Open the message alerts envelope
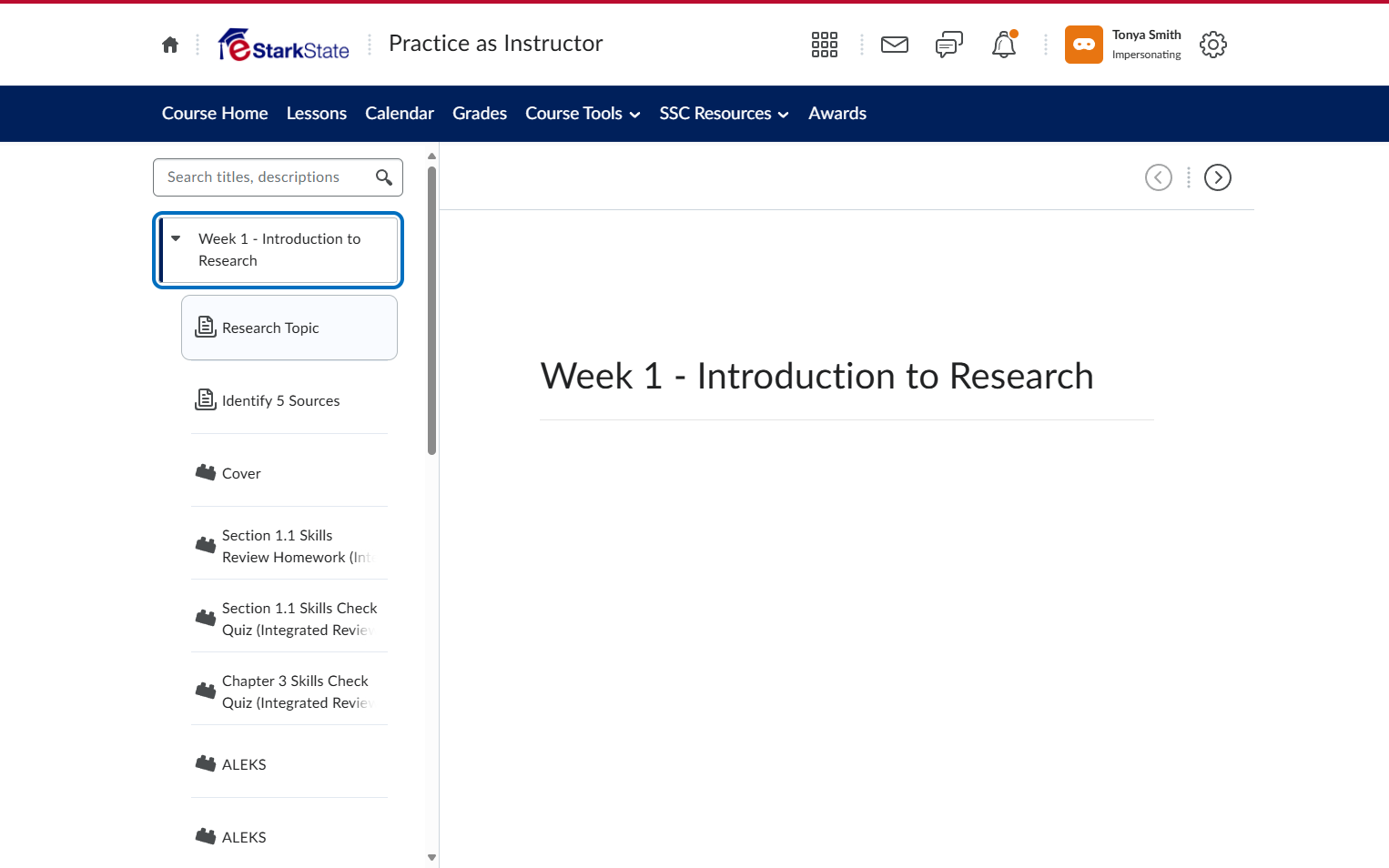 coord(895,45)
